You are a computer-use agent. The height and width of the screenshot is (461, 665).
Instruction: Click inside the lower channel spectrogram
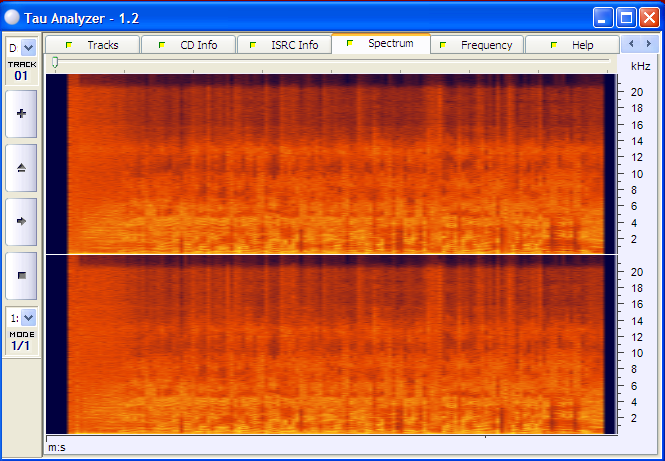(330, 344)
